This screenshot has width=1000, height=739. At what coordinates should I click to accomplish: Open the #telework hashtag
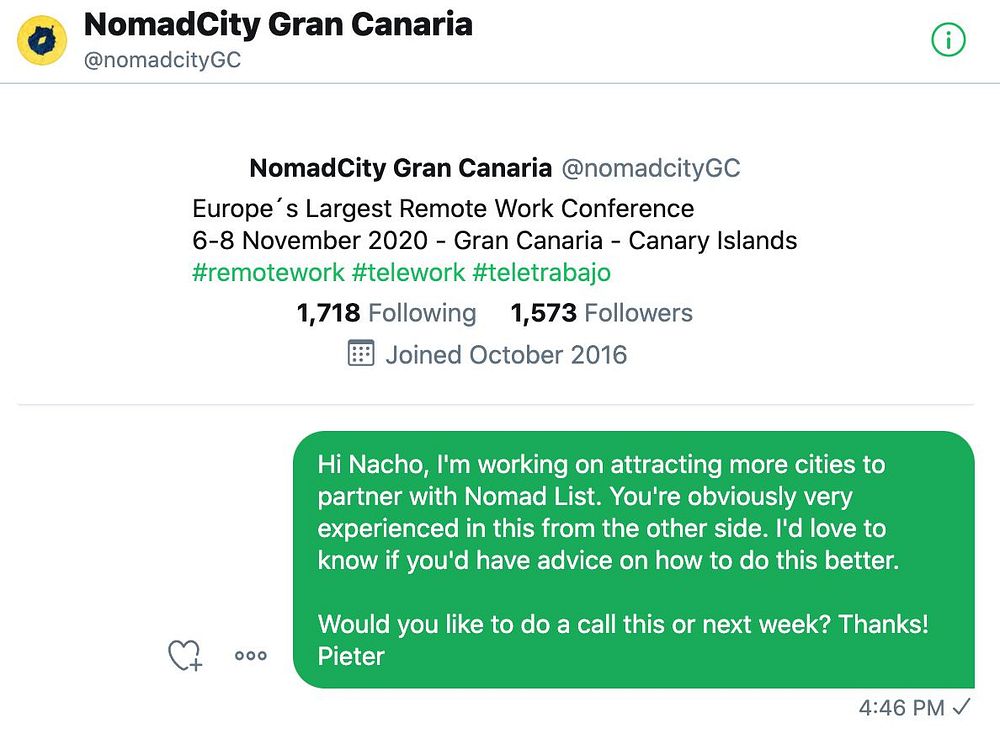pyautogui.click(x=408, y=272)
